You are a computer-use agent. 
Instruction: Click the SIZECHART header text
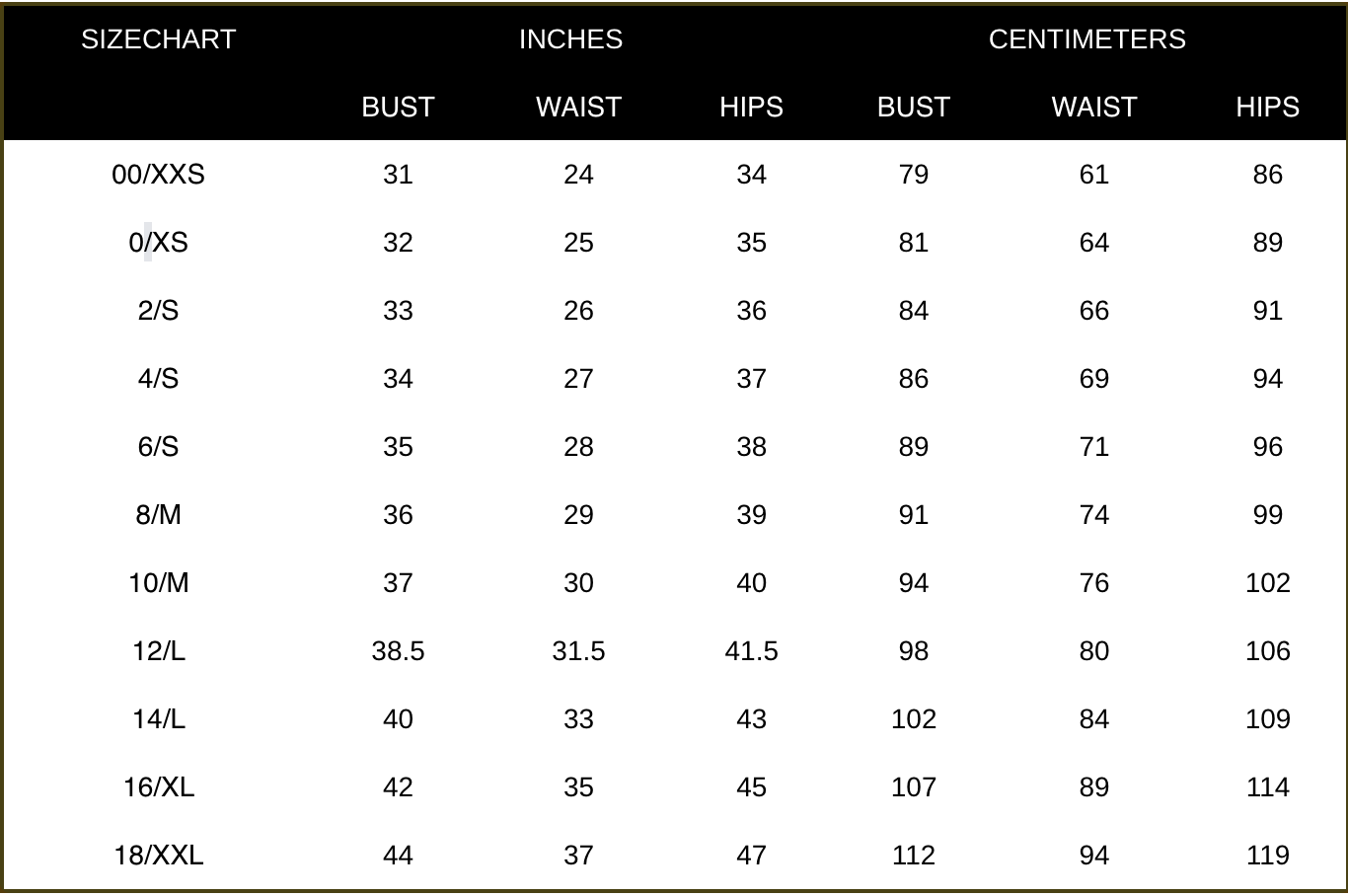point(158,39)
